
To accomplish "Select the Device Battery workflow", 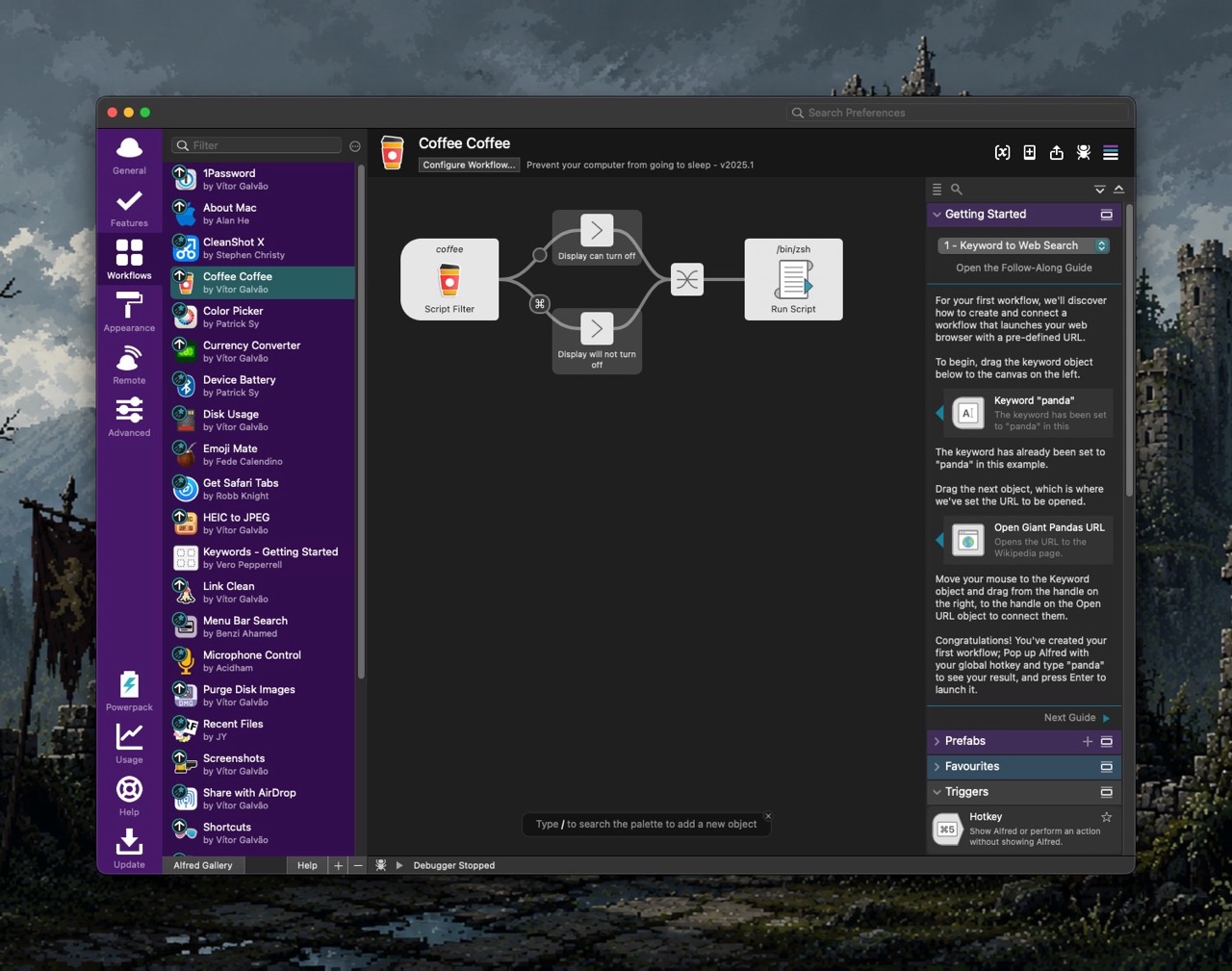I will (264, 386).
